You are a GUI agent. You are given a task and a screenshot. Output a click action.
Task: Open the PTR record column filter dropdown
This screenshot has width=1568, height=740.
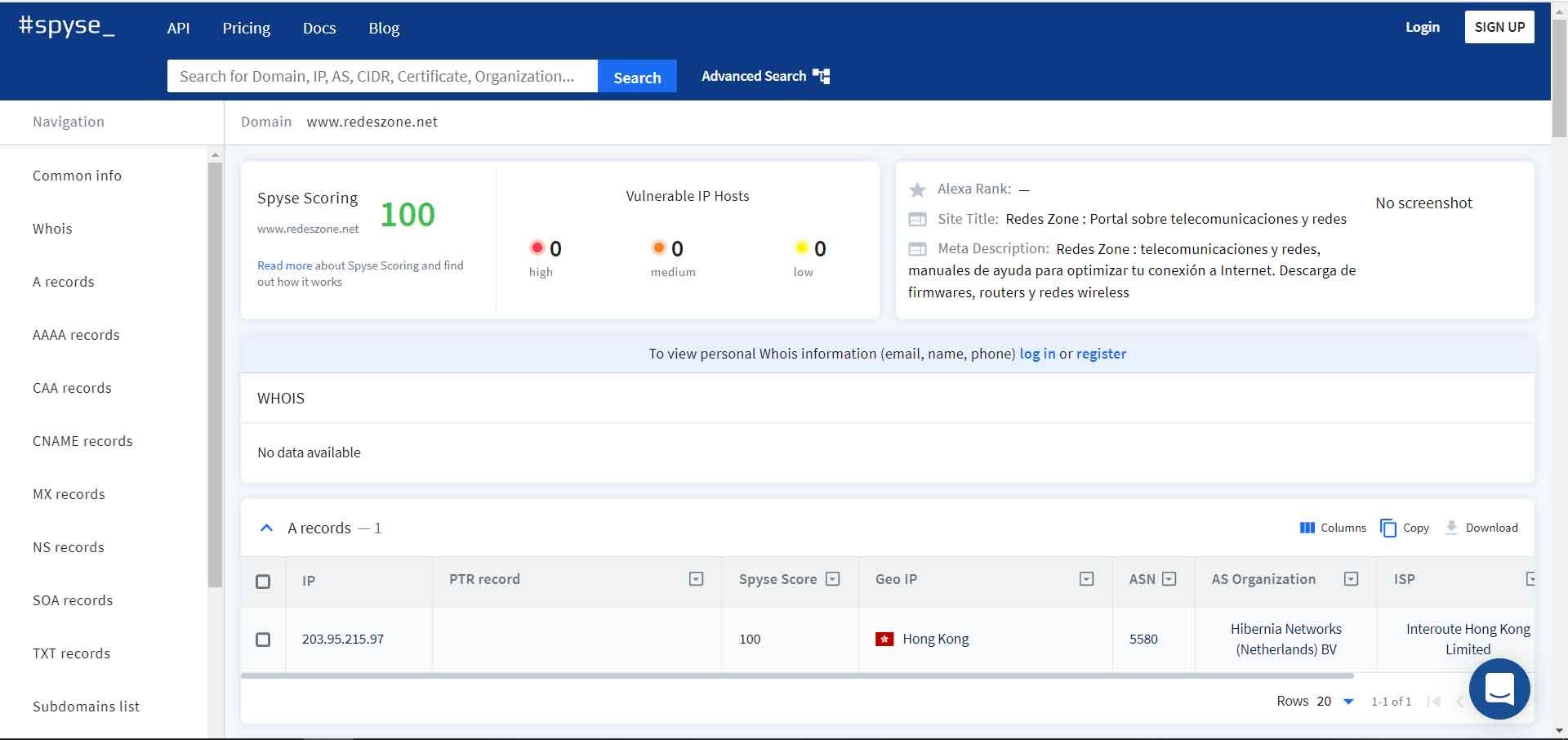696,579
